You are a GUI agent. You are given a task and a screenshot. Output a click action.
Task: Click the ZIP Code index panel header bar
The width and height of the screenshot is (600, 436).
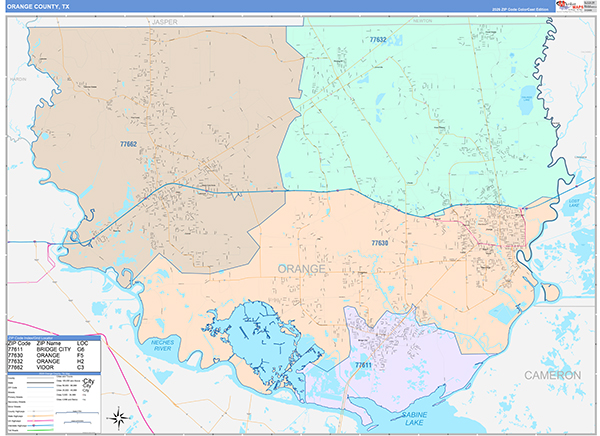(54, 338)
